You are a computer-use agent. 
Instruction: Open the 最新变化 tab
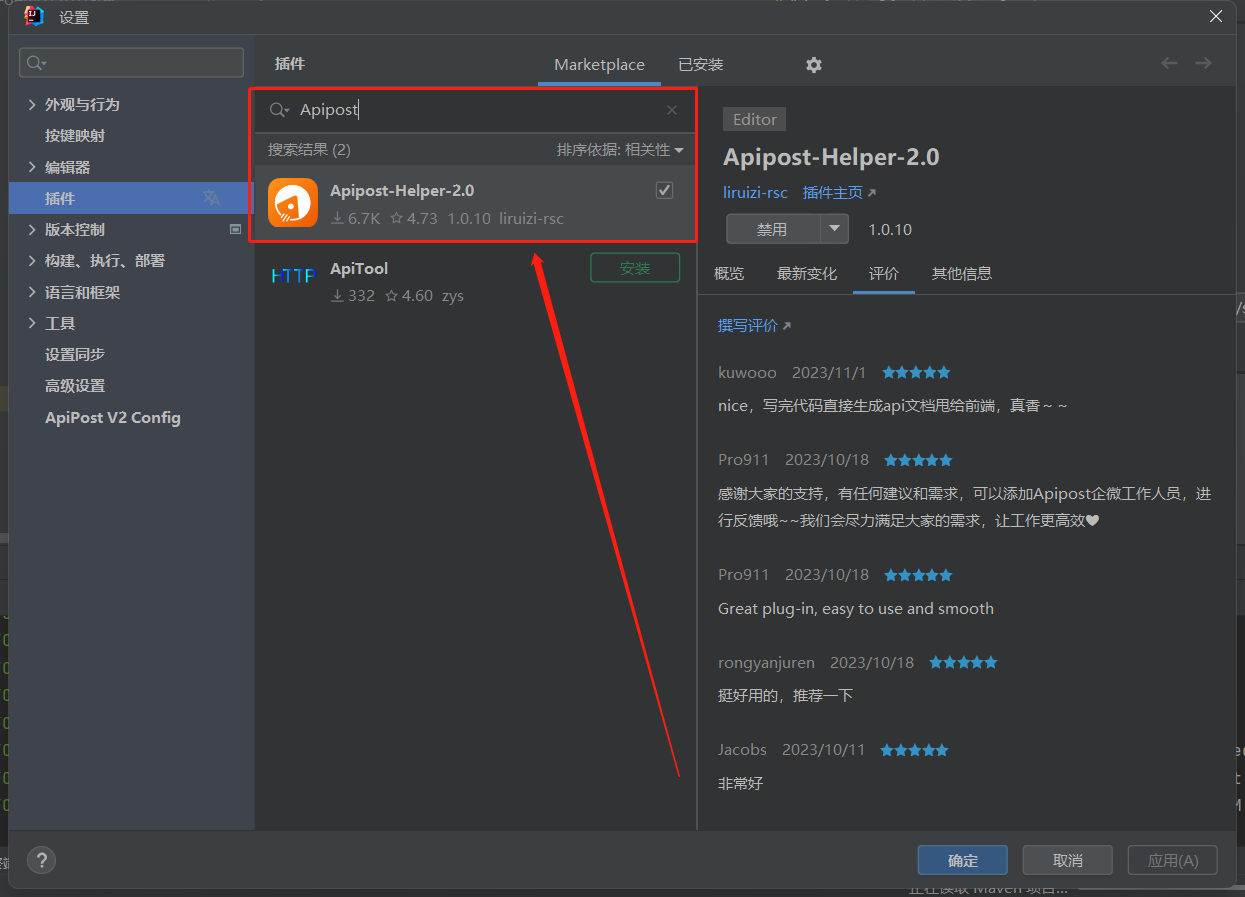[x=807, y=273]
